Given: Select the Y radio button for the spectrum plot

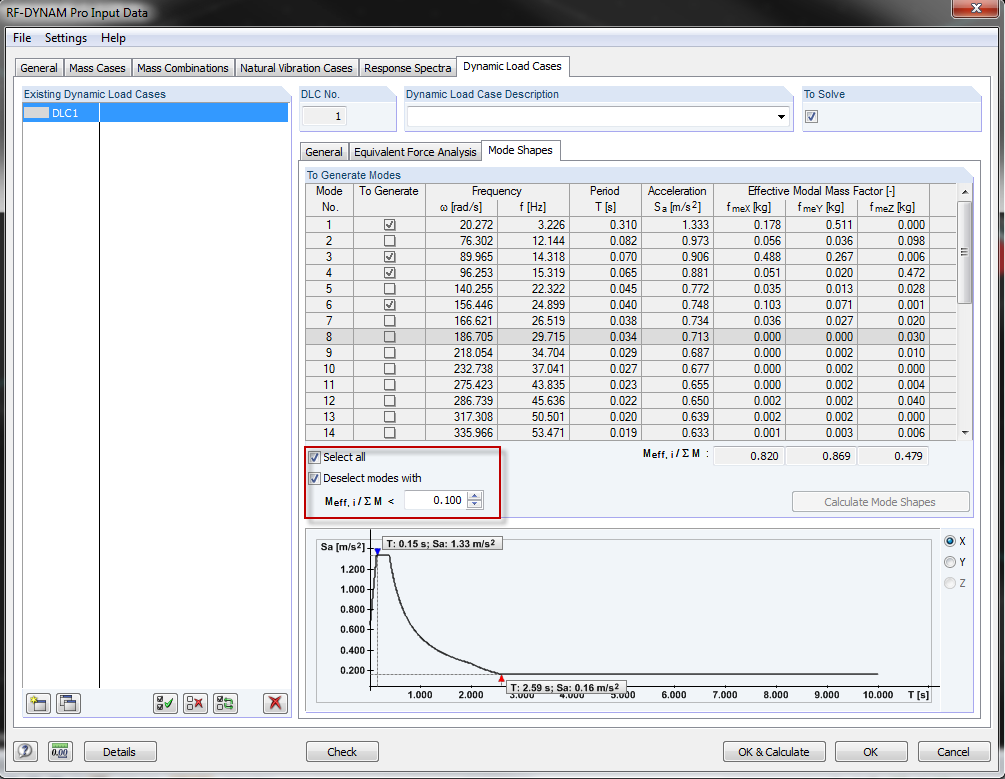Looking at the screenshot, I should [950, 561].
